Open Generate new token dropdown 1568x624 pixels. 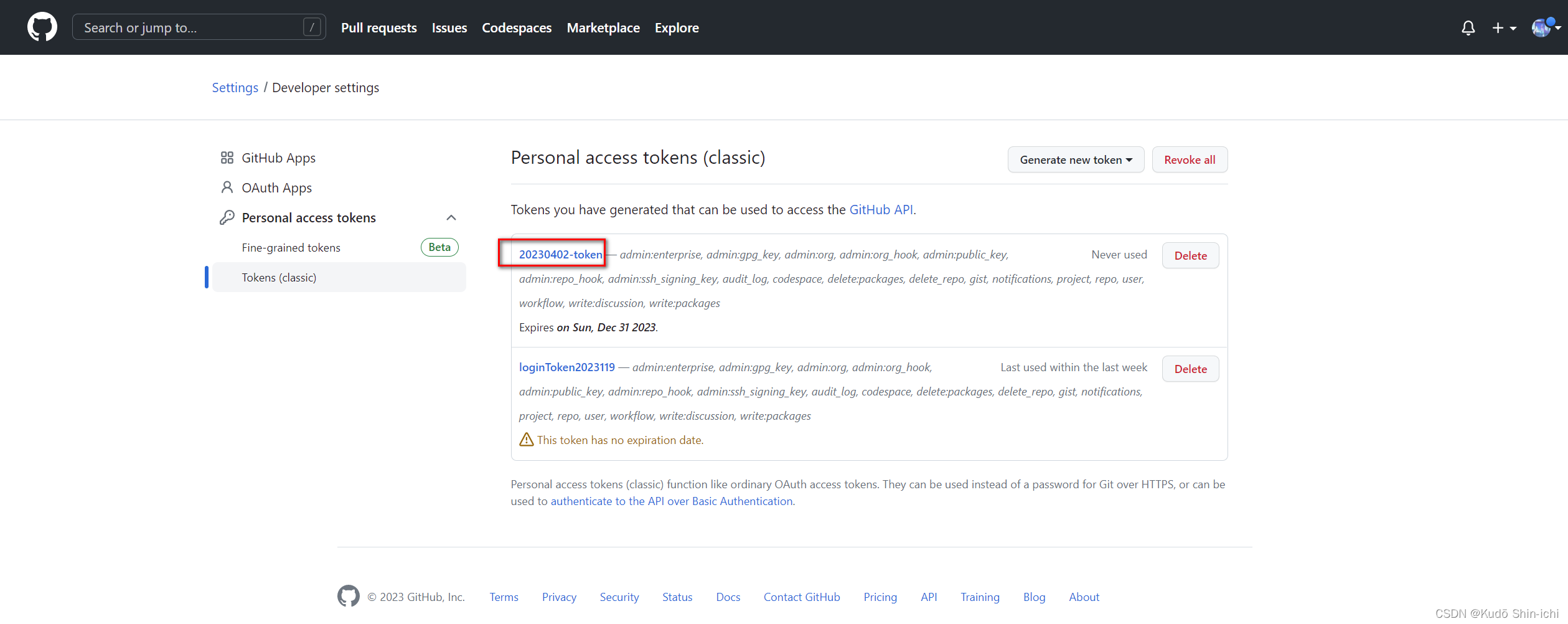click(1076, 160)
